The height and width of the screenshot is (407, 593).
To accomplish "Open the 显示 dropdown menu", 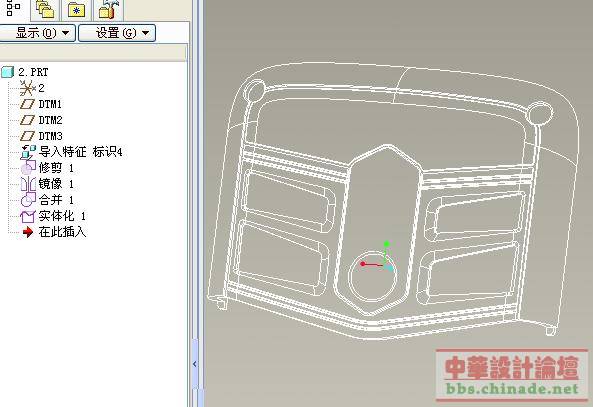I will click(x=37, y=33).
